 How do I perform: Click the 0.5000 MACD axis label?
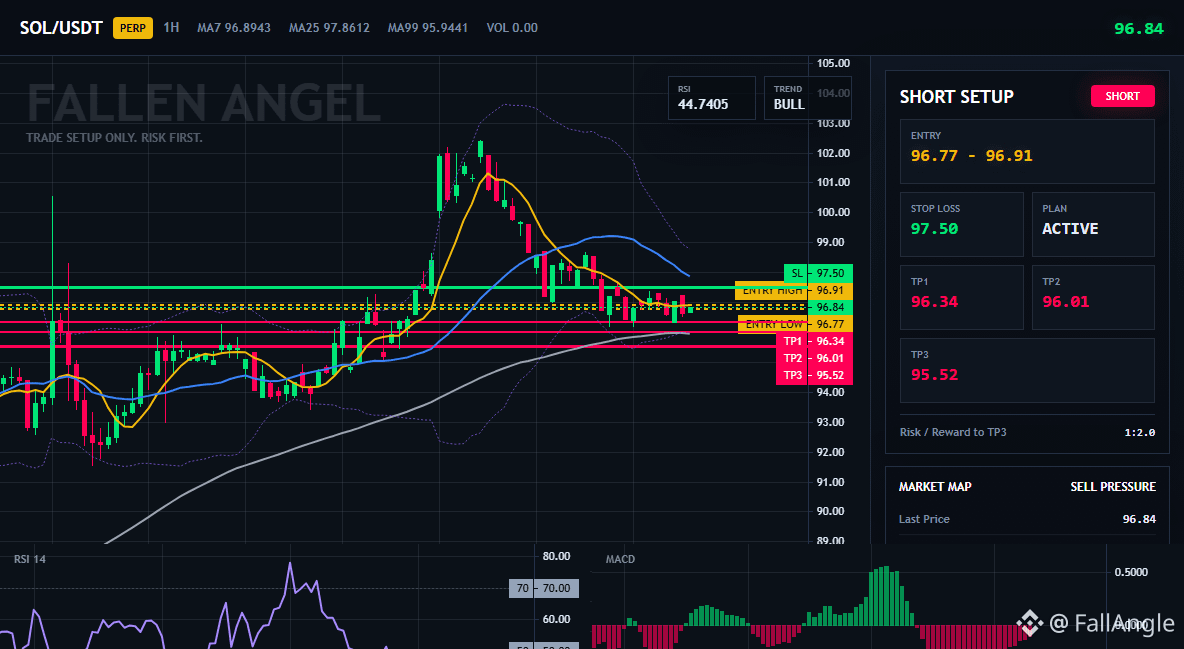(1131, 572)
